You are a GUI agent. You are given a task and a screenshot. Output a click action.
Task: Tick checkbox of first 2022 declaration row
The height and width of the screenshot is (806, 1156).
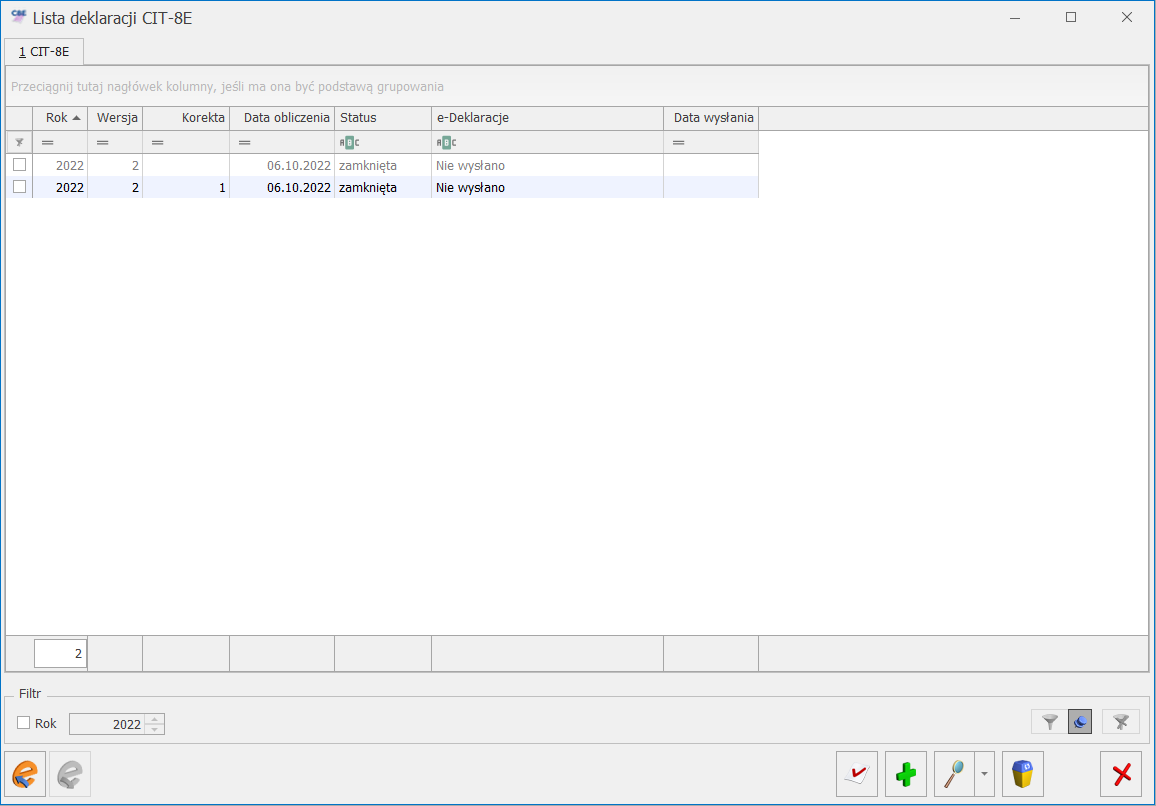point(20,164)
